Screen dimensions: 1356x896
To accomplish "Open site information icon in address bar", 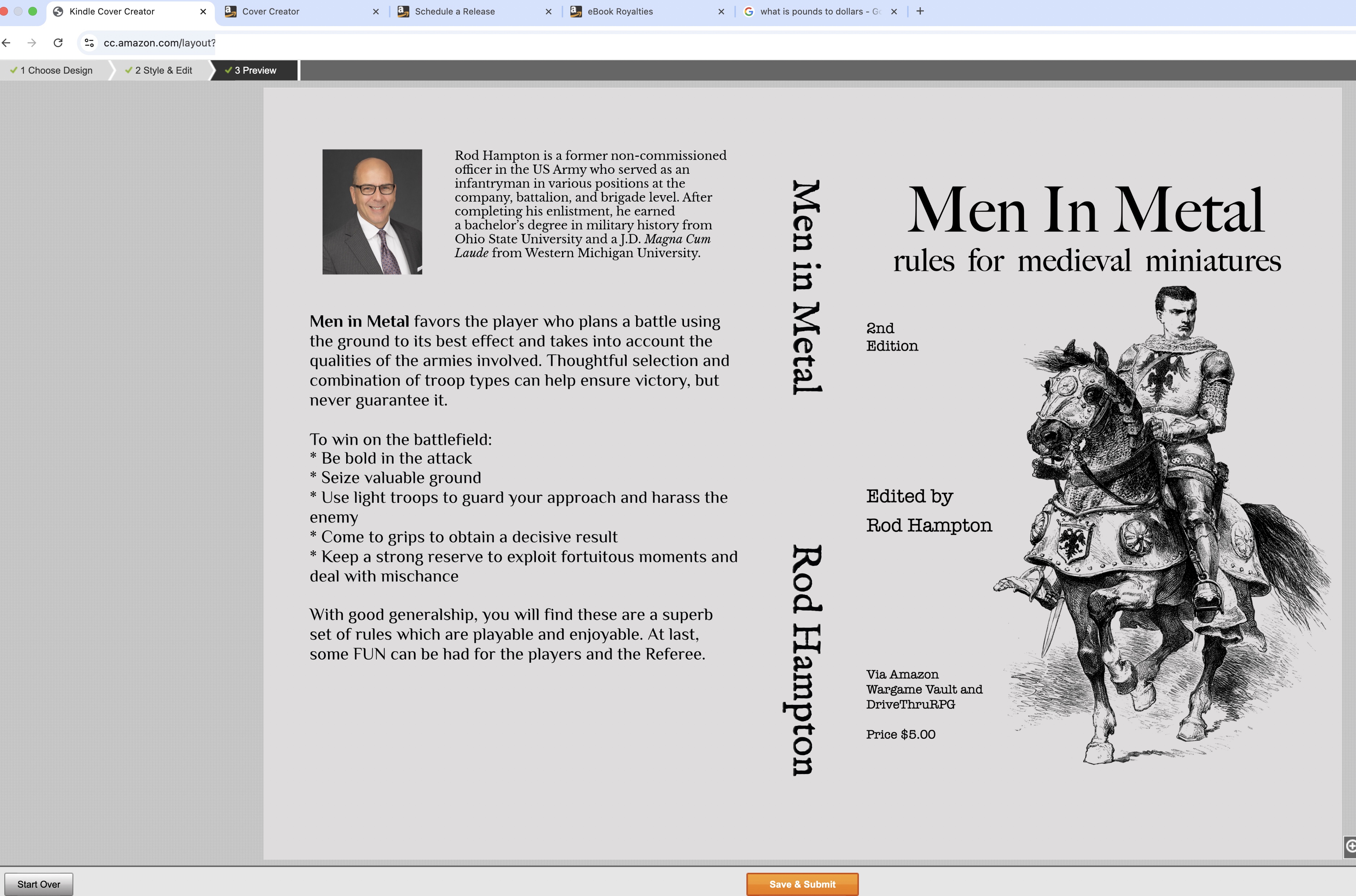I will tap(89, 43).
